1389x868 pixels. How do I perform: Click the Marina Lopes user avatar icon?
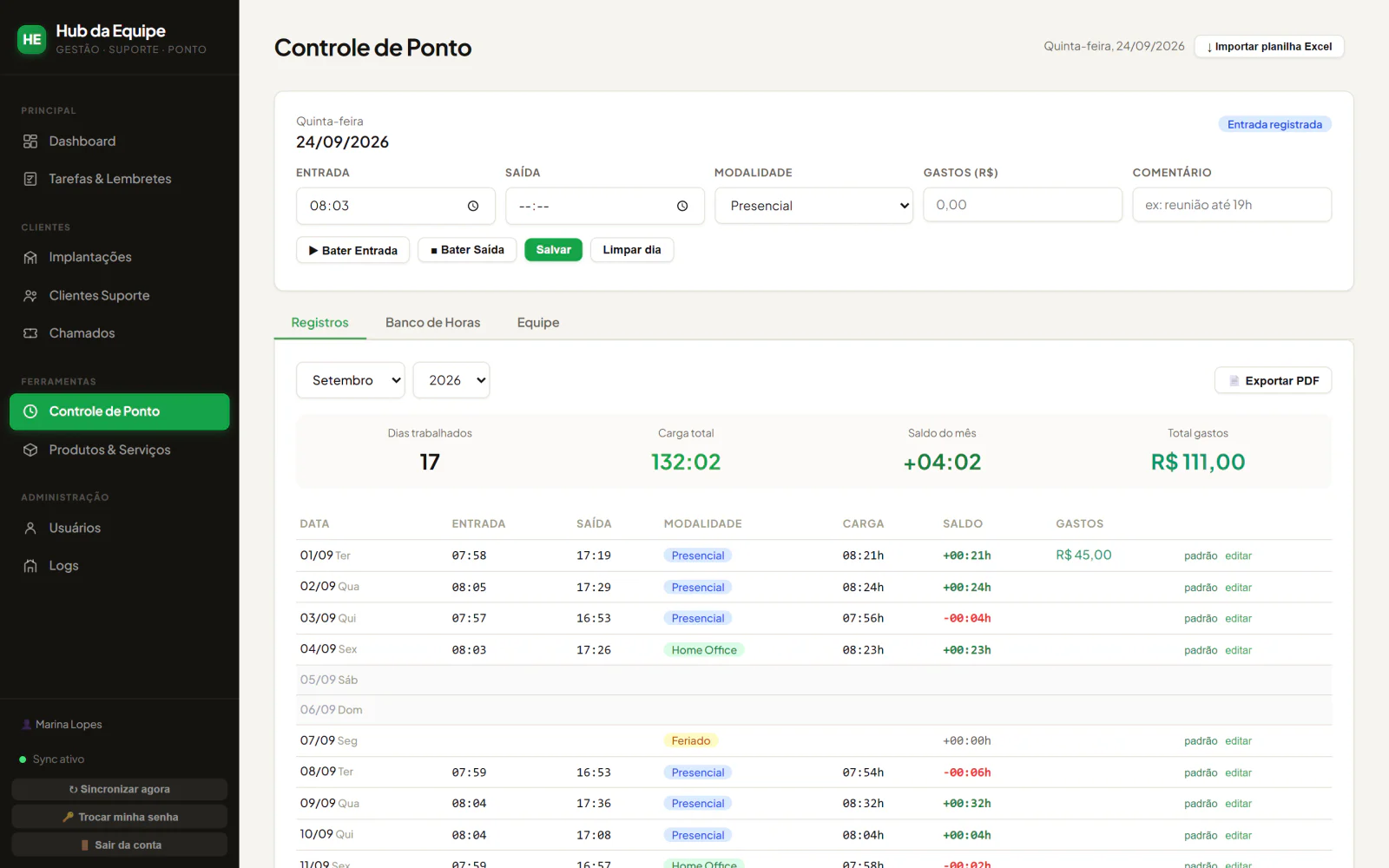tap(27, 724)
